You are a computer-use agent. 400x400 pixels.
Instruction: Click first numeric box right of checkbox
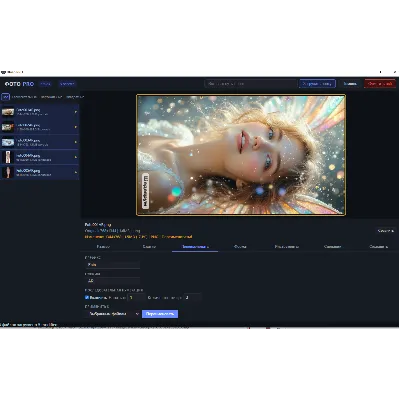[136, 297]
